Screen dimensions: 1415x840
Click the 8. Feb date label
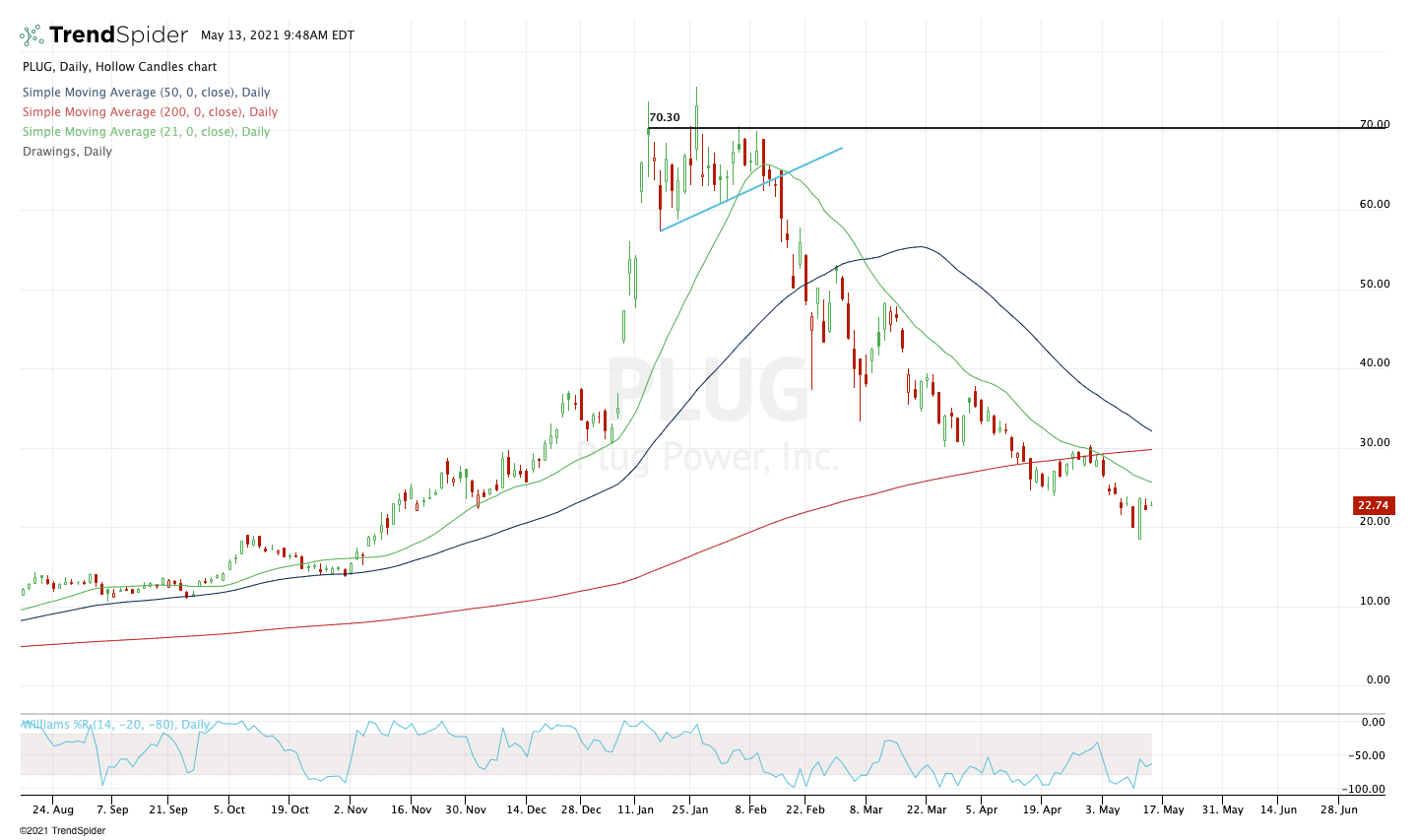[x=750, y=810]
